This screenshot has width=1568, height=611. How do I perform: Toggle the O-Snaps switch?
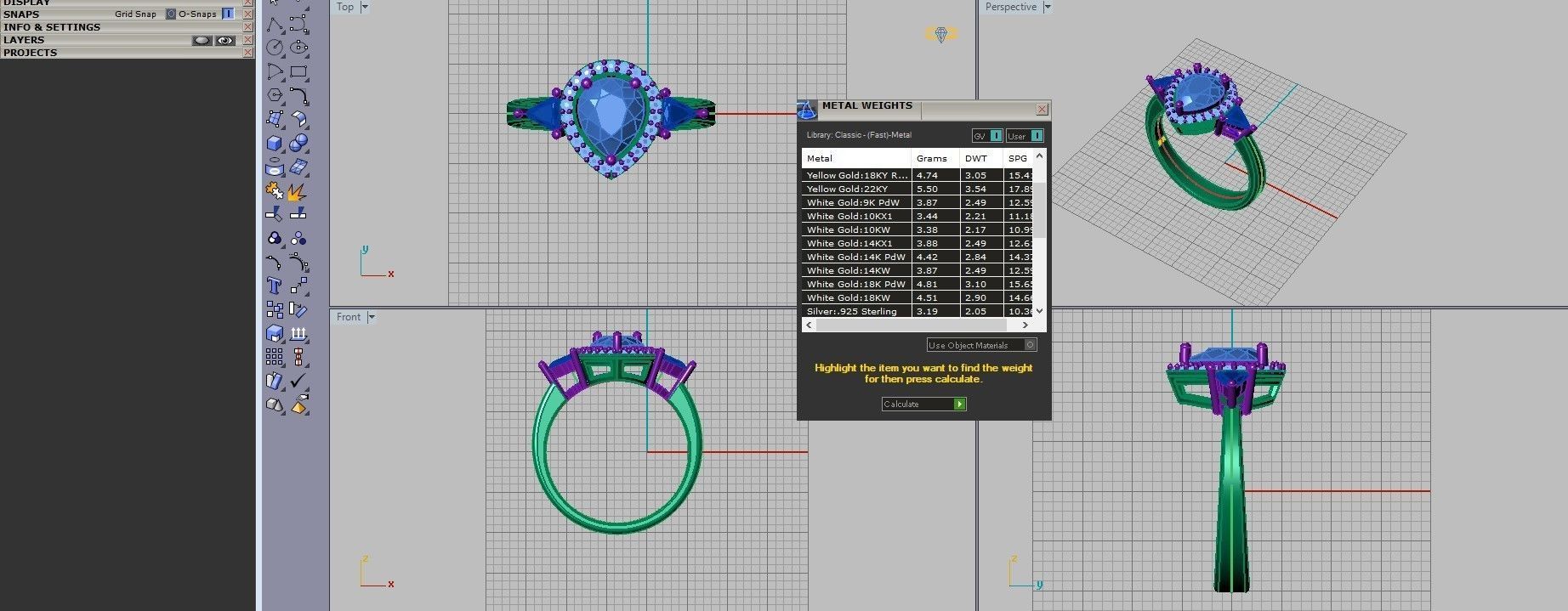click(228, 14)
